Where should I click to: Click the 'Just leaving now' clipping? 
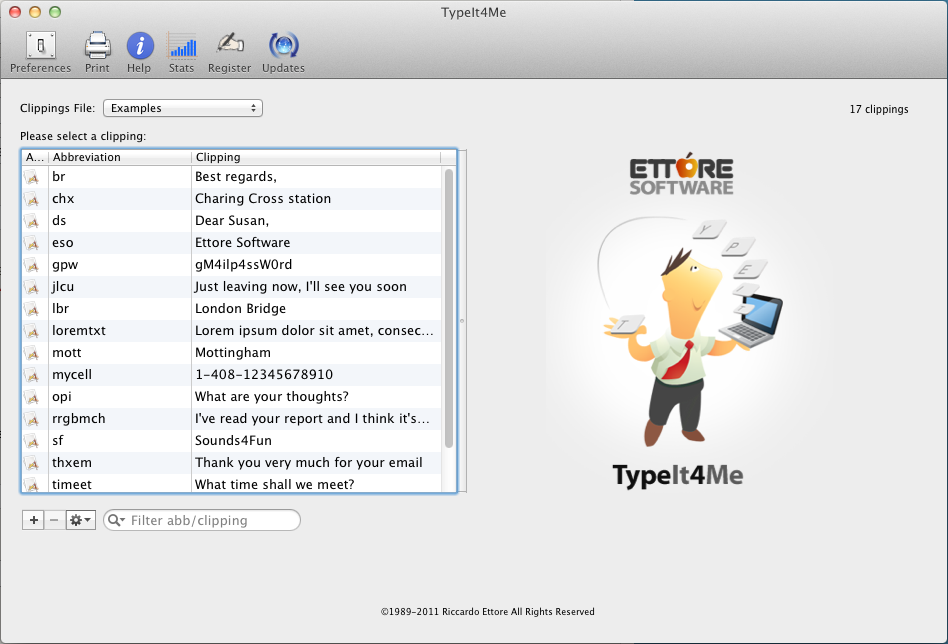pyautogui.click(x=300, y=287)
